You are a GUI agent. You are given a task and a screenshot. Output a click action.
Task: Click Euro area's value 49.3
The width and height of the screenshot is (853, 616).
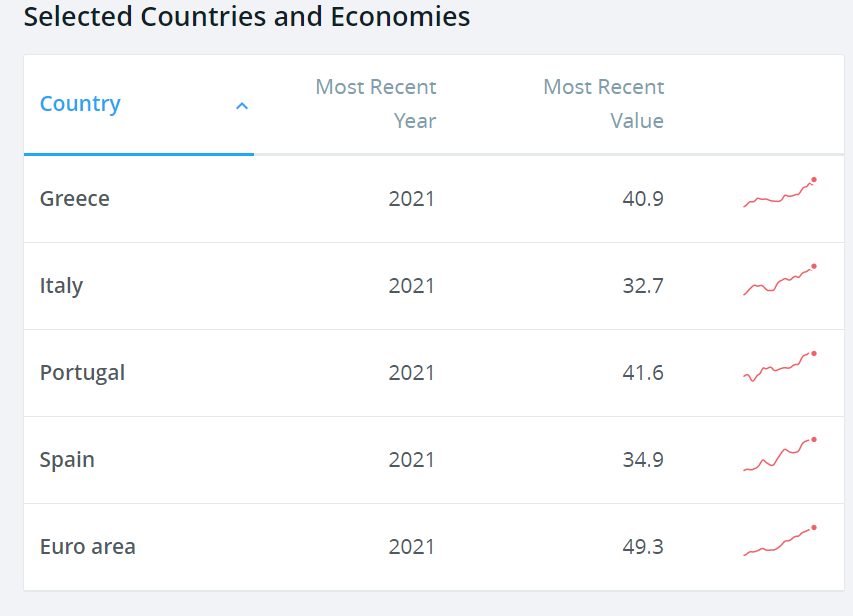[x=642, y=547]
